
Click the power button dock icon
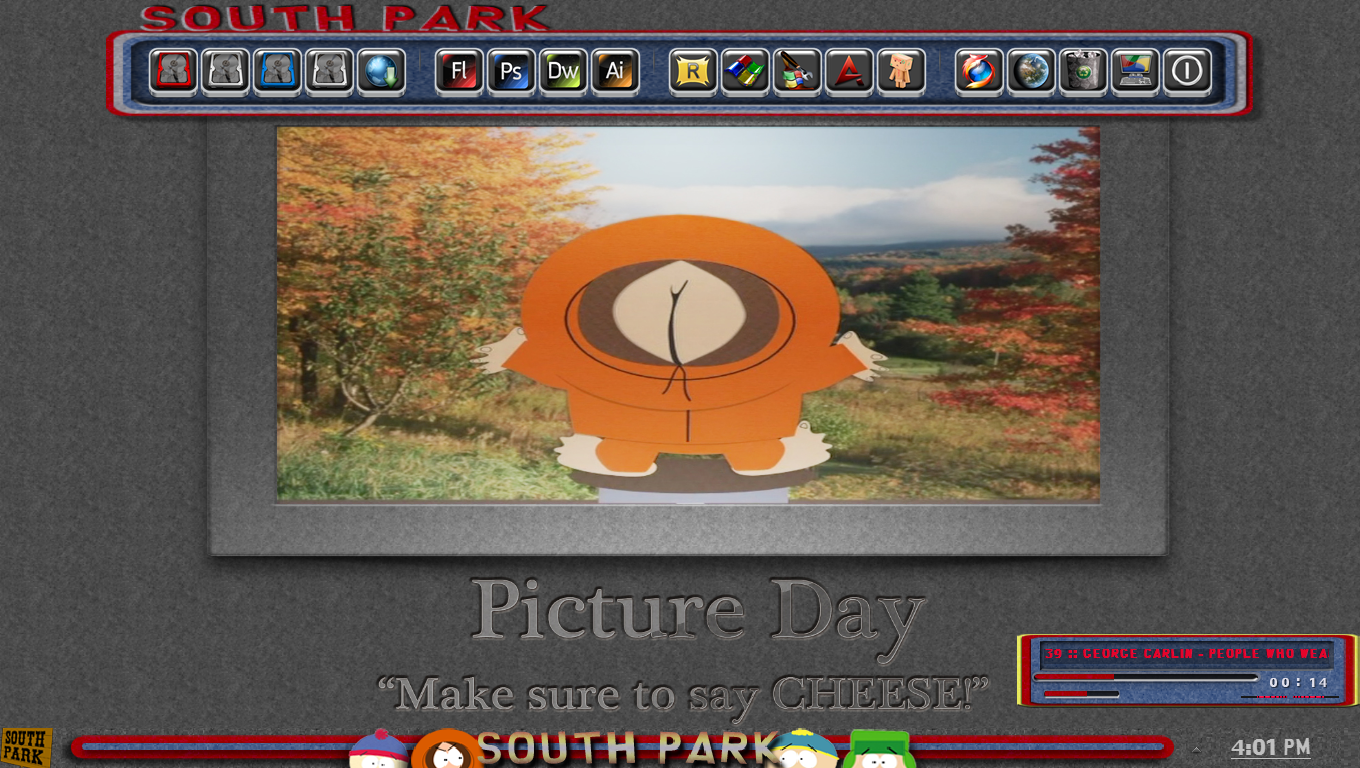tap(1188, 72)
